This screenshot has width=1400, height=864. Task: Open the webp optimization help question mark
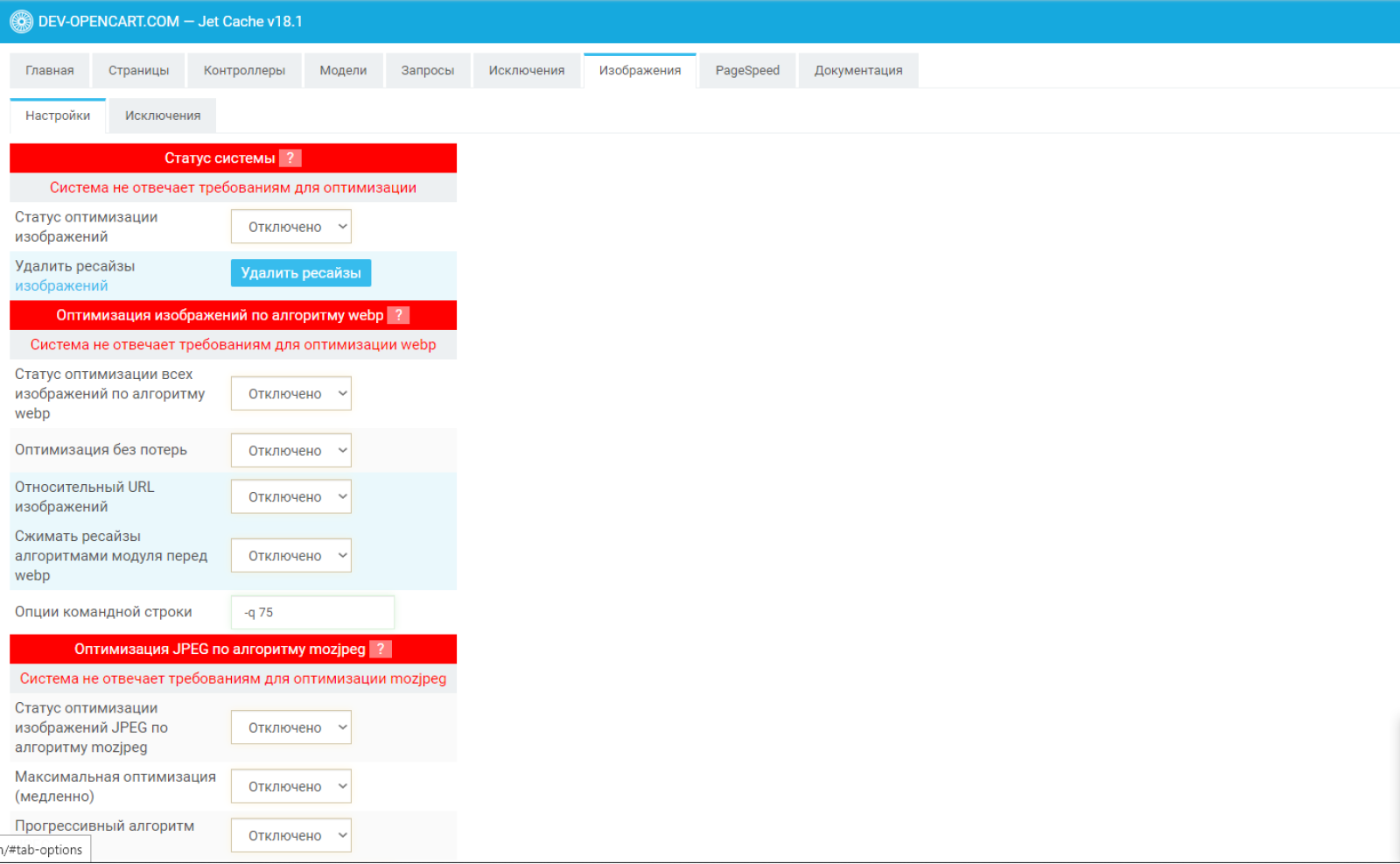tap(398, 315)
